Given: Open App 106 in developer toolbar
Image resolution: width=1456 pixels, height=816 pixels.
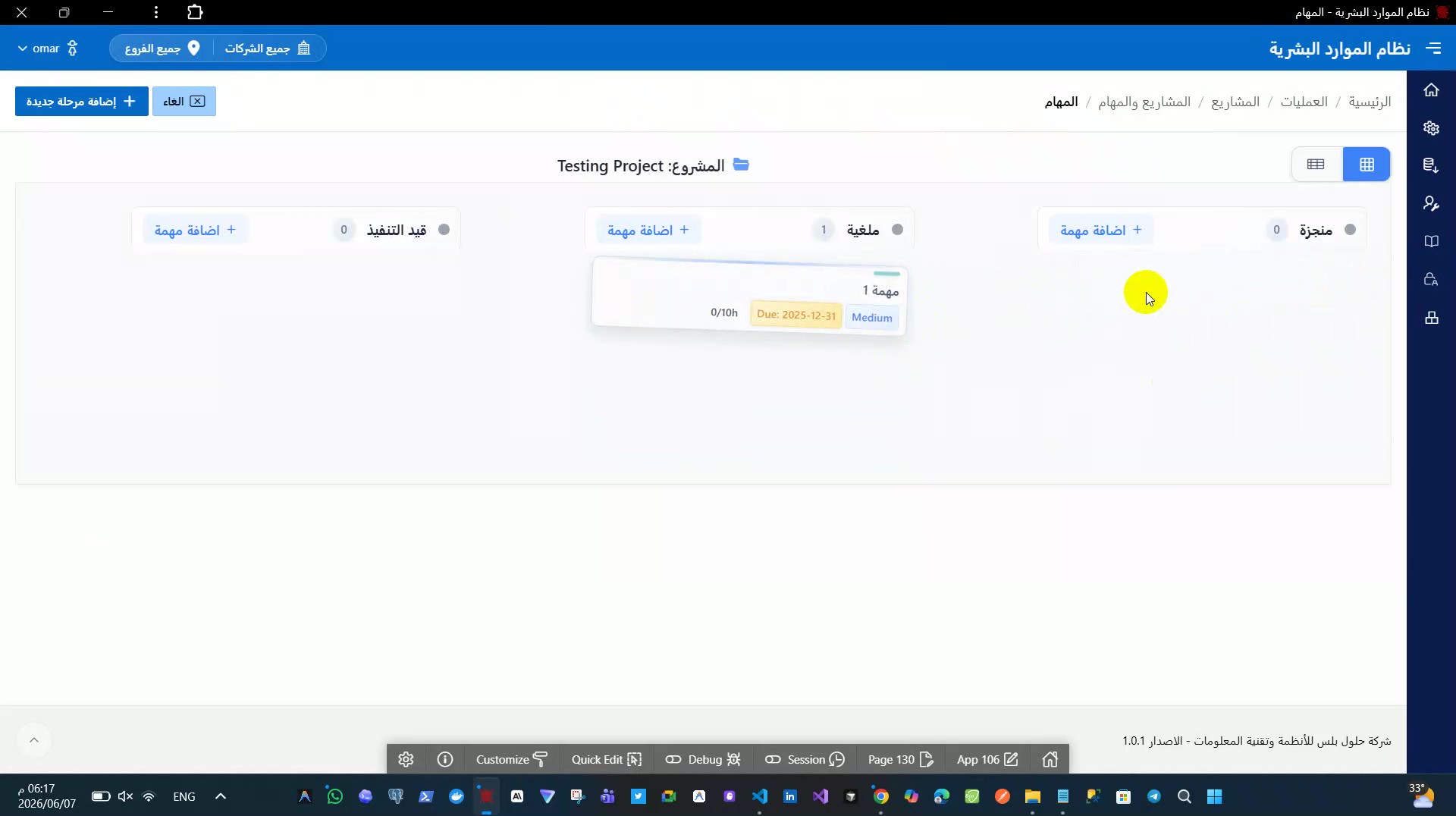Looking at the screenshot, I should [987, 759].
